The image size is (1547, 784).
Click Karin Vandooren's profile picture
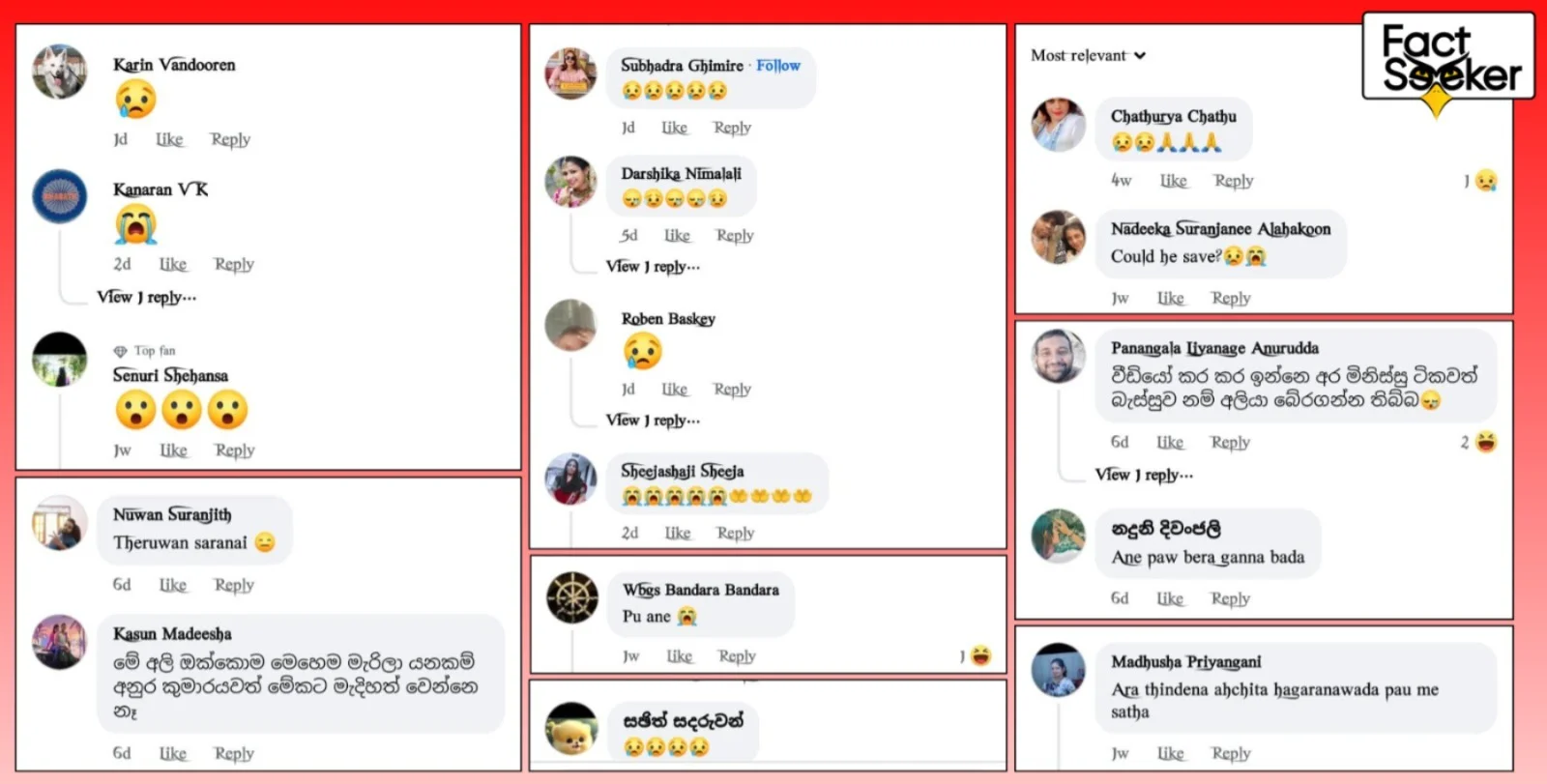point(59,72)
